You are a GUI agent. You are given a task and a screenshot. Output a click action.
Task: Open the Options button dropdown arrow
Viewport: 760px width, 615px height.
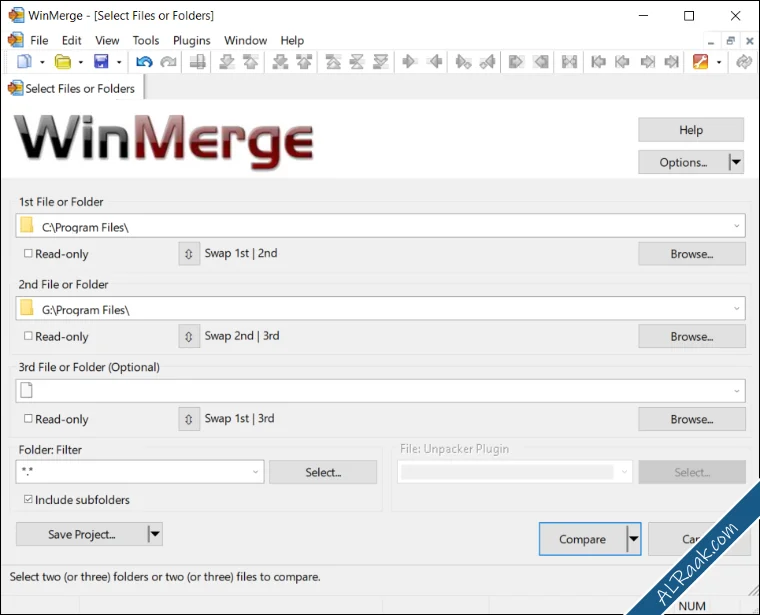point(736,162)
